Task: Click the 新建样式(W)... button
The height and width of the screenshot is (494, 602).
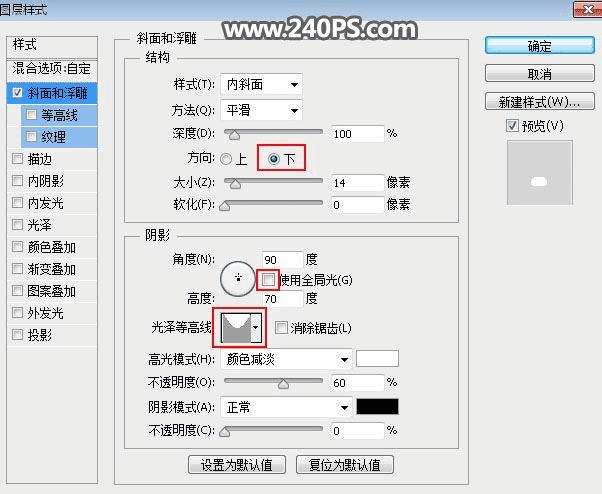Action: coord(540,101)
